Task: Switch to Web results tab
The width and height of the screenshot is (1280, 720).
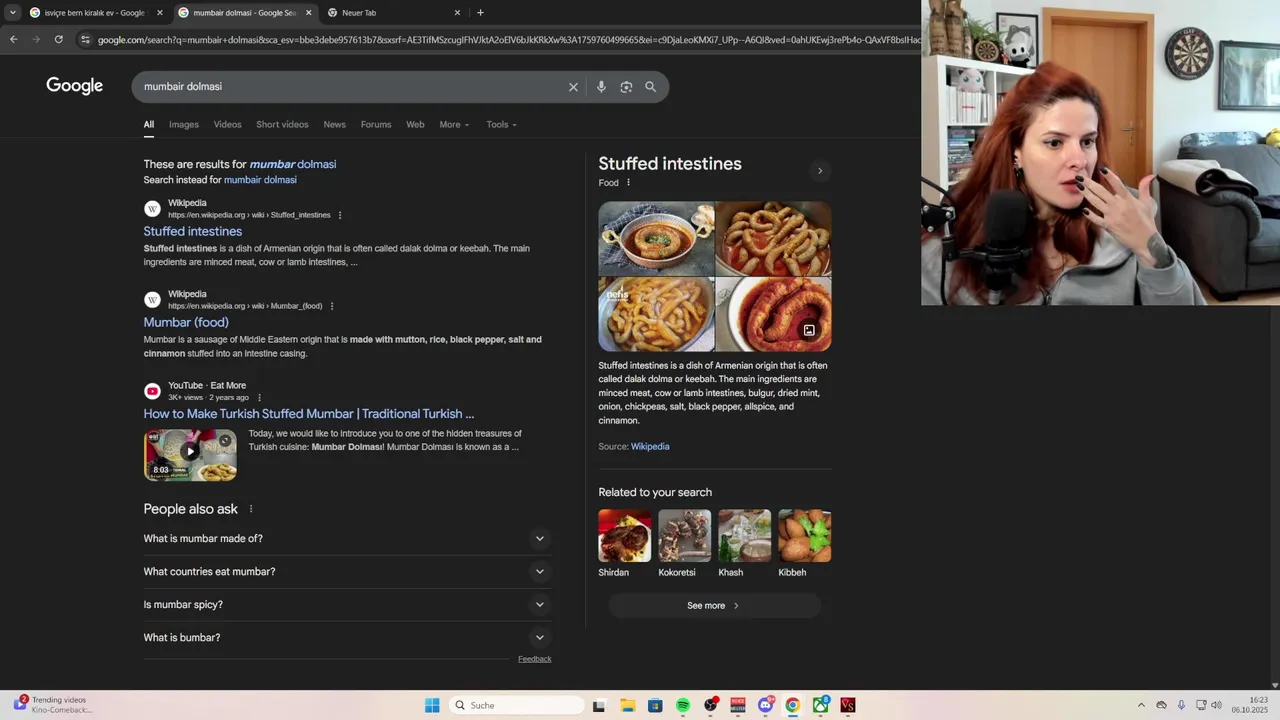Action: pos(415,125)
